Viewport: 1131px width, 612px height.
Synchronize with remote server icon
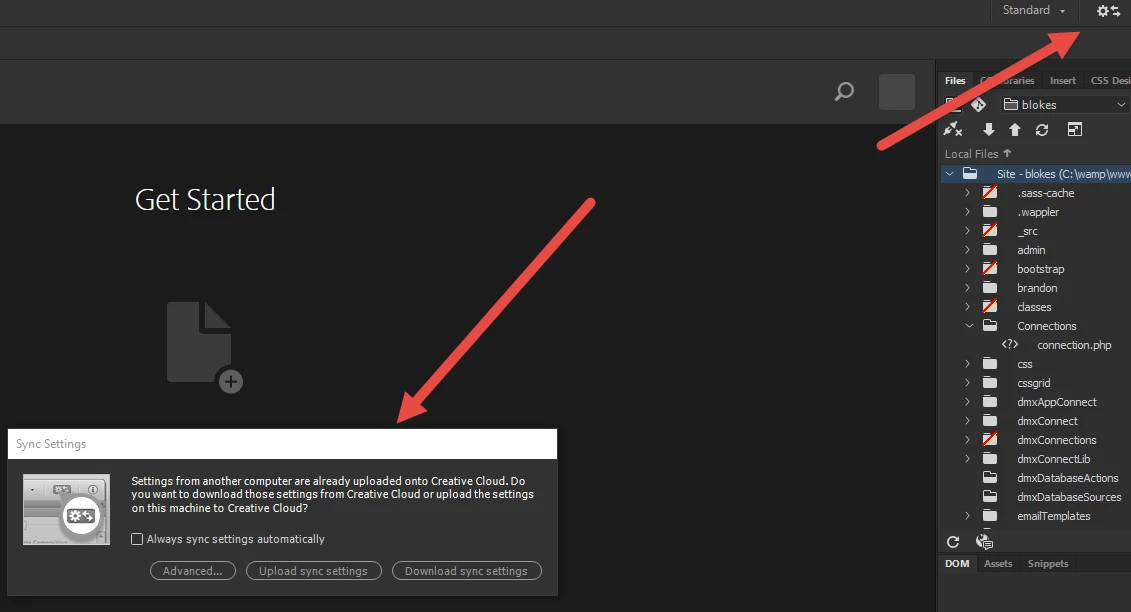[x=1042, y=129]
